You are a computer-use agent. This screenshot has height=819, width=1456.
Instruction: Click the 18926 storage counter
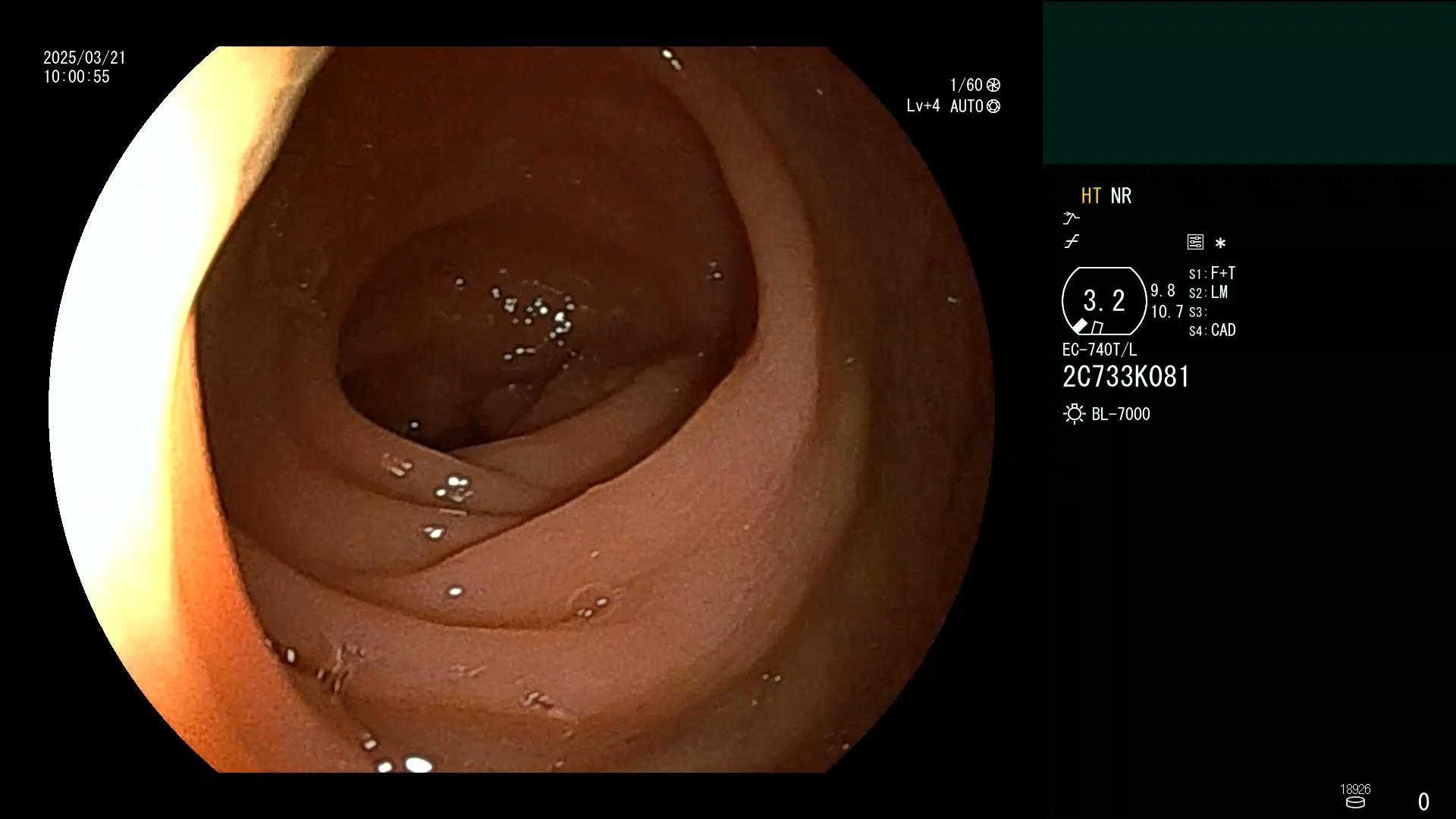(1355, 789)
